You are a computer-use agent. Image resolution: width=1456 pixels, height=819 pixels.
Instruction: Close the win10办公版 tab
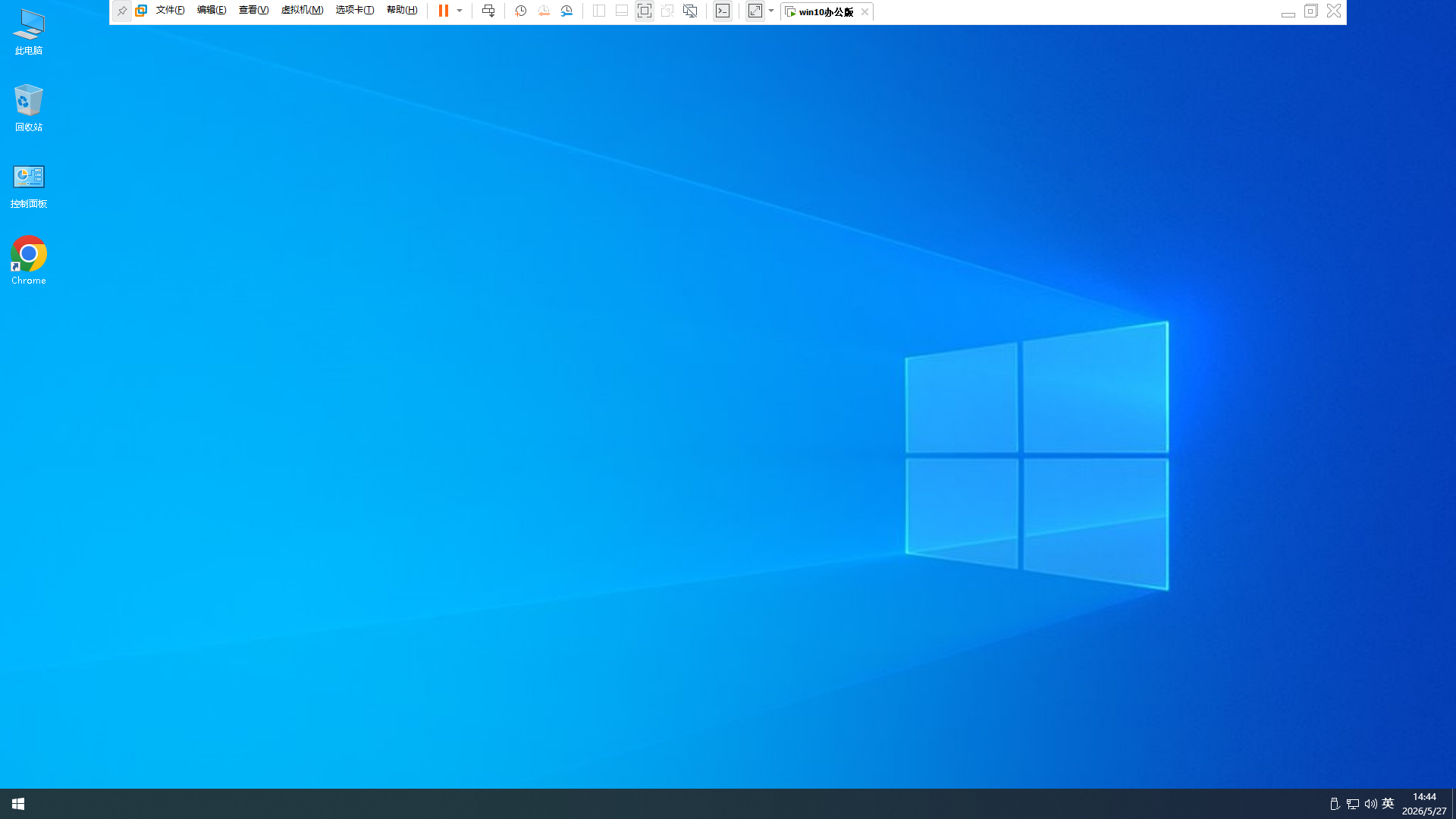[864, 11]
